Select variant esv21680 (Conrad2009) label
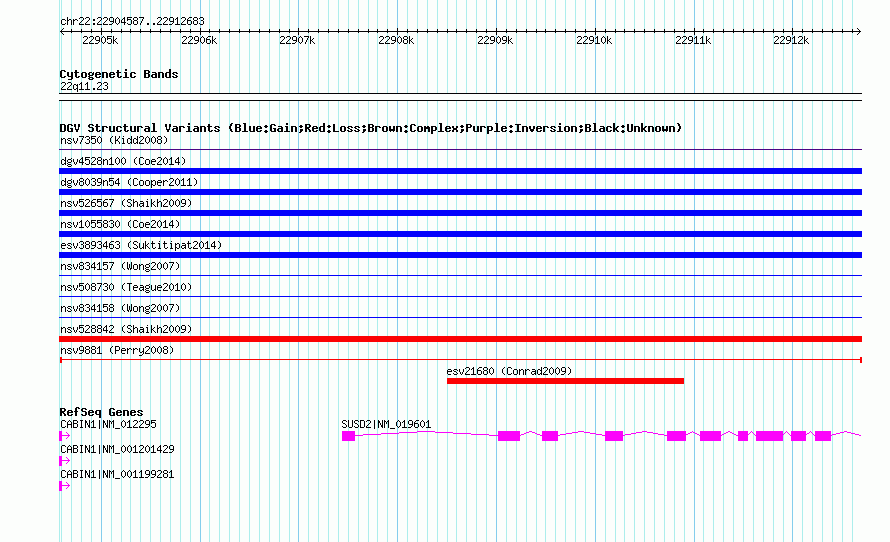Image resolution: width=890 pixels, height=542 pixels. tap(509, 371)
